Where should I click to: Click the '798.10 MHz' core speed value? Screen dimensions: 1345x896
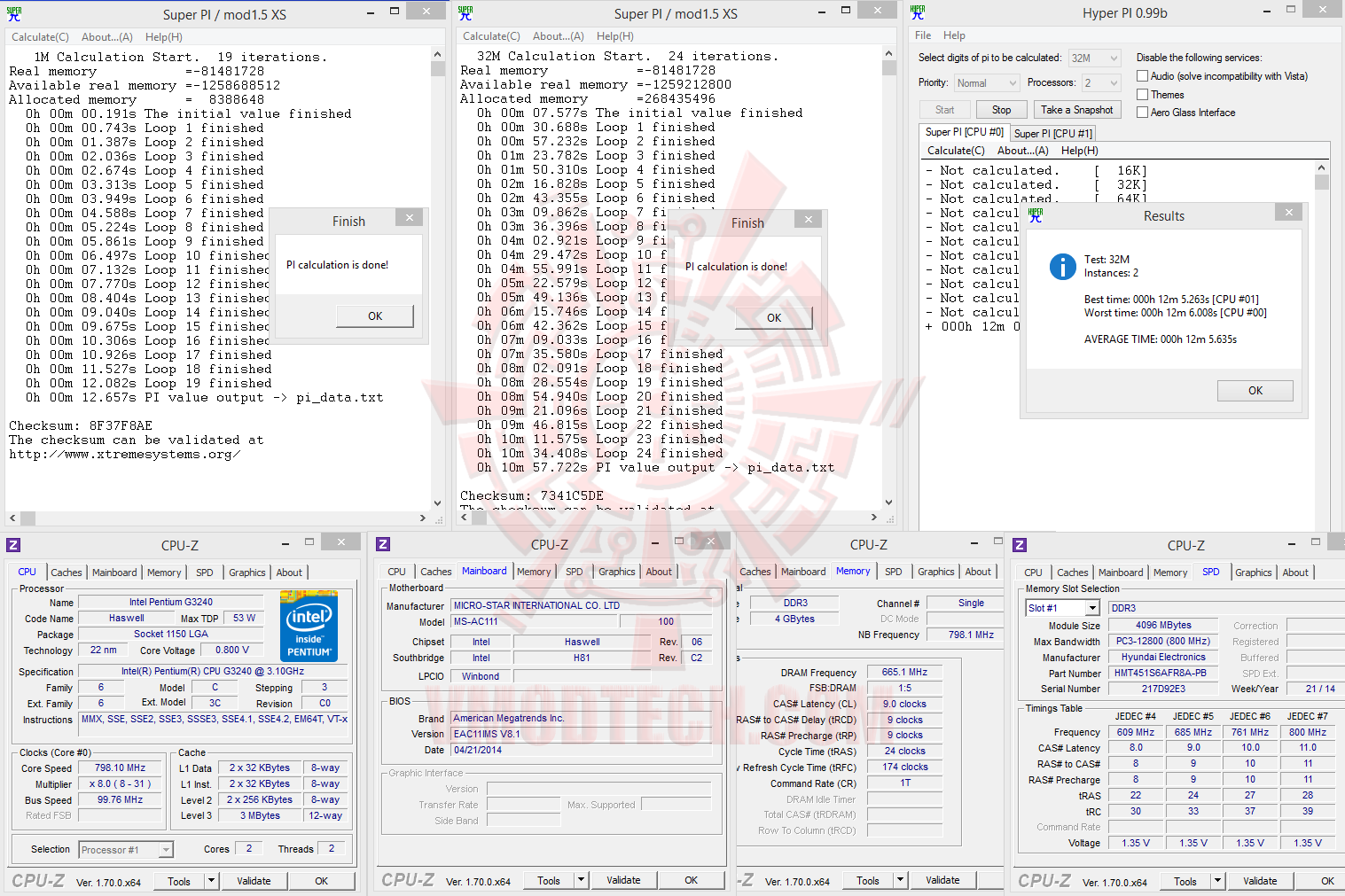point(121,767)
